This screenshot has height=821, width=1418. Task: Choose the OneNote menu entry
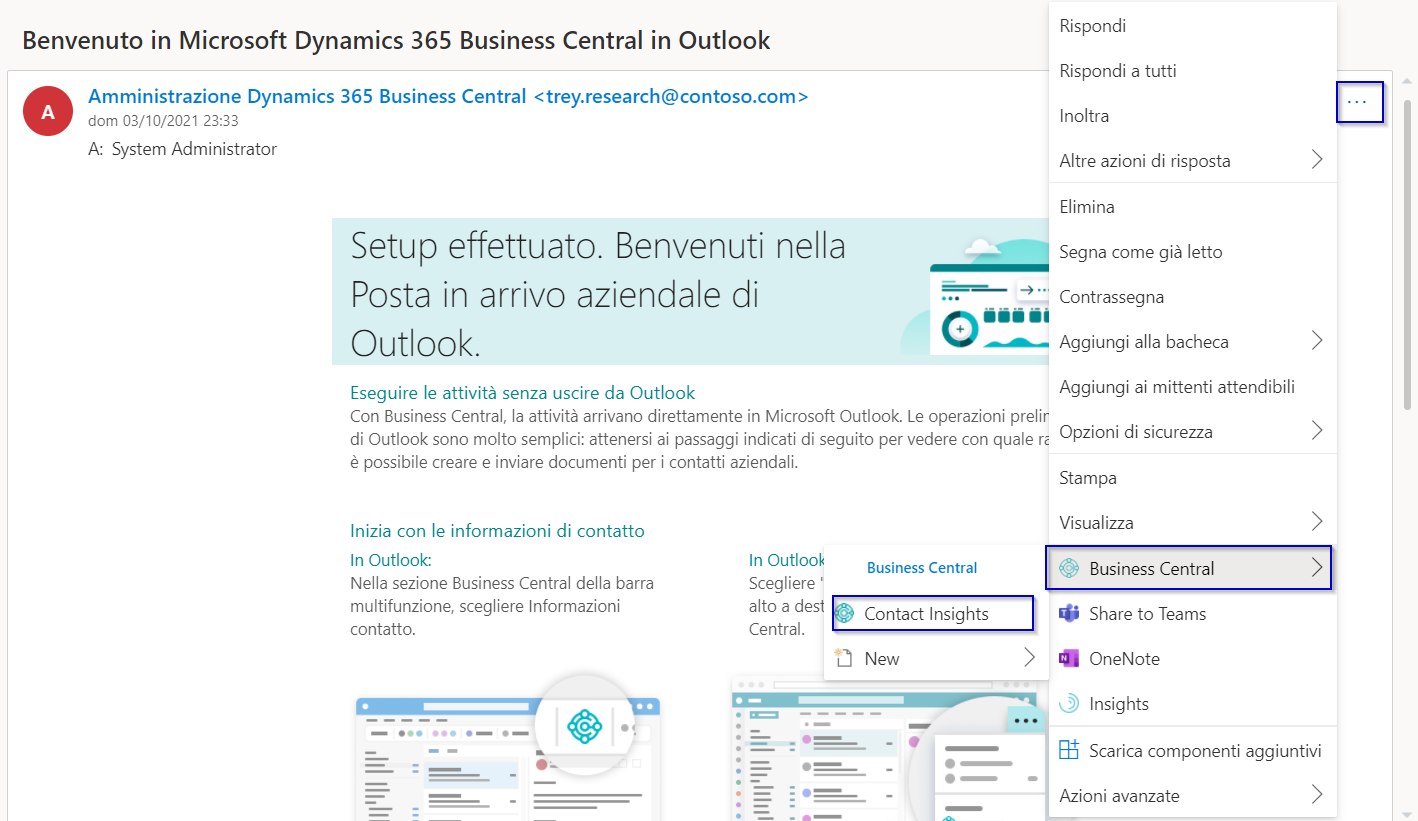click(x=1192, y=658)
